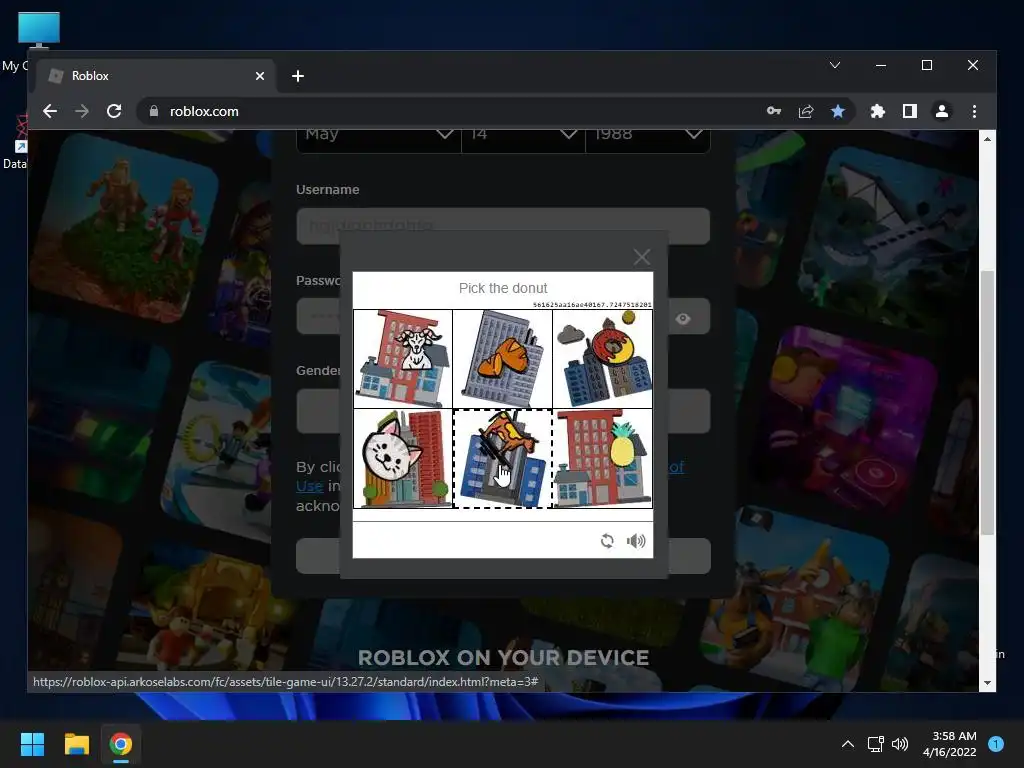This screenshot has width=1024, height=768.
Task: Select the Roblox browser tab
Action: [x=155, y=76]
